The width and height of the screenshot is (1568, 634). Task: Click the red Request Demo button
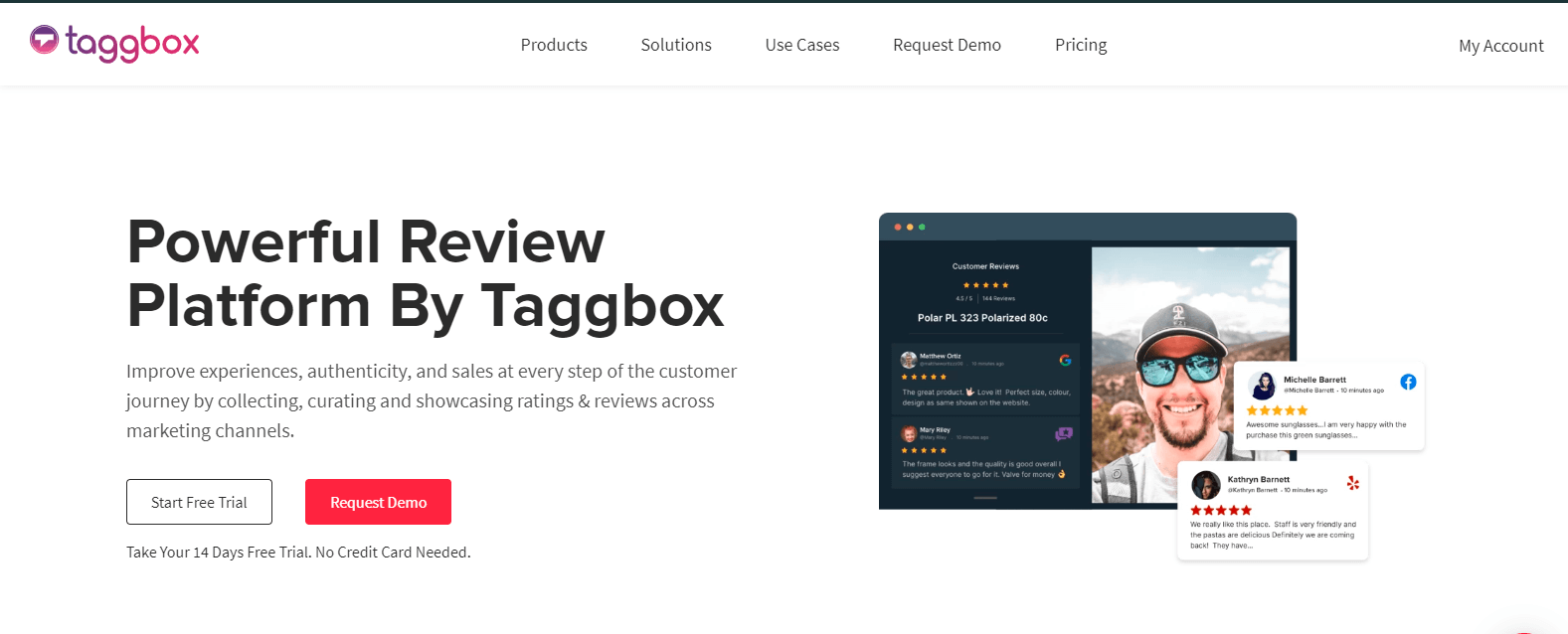pyautogui.click(x=378, y=502)
